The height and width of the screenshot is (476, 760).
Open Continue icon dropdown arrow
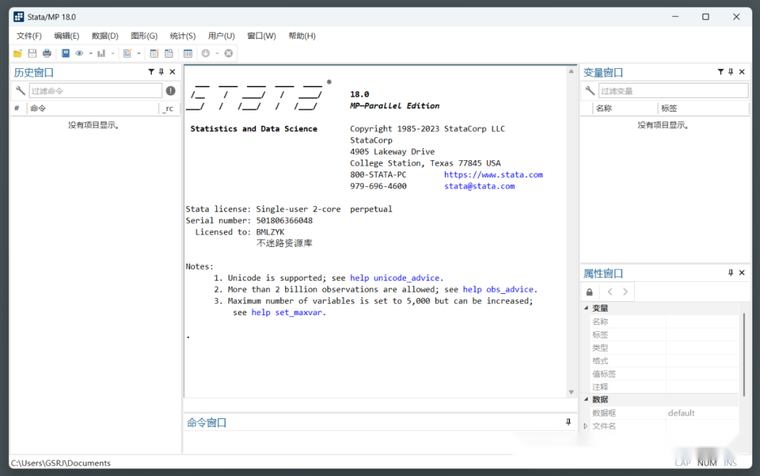[x=217, y=53]
